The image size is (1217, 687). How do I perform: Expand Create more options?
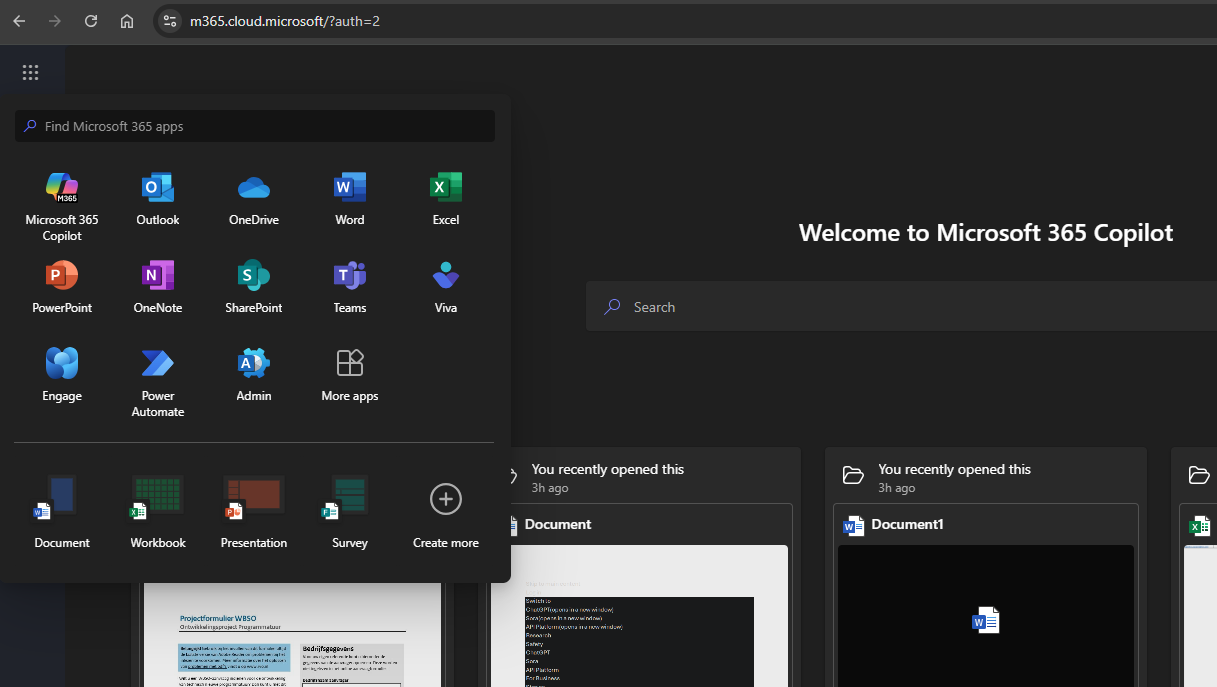(x=446, y=499)
